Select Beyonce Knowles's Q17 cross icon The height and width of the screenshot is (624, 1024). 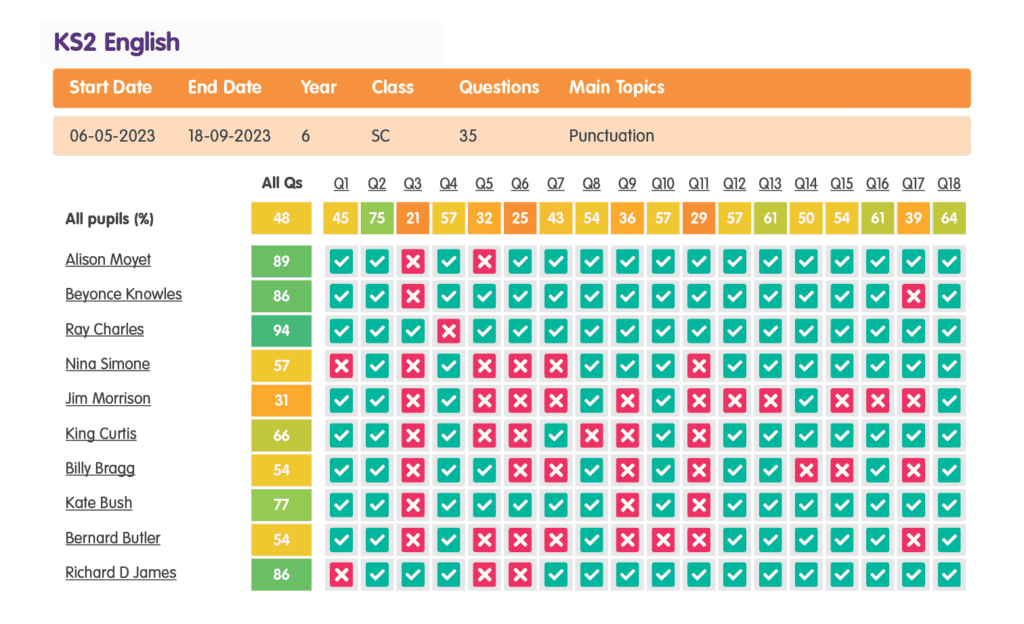point(913,294)
